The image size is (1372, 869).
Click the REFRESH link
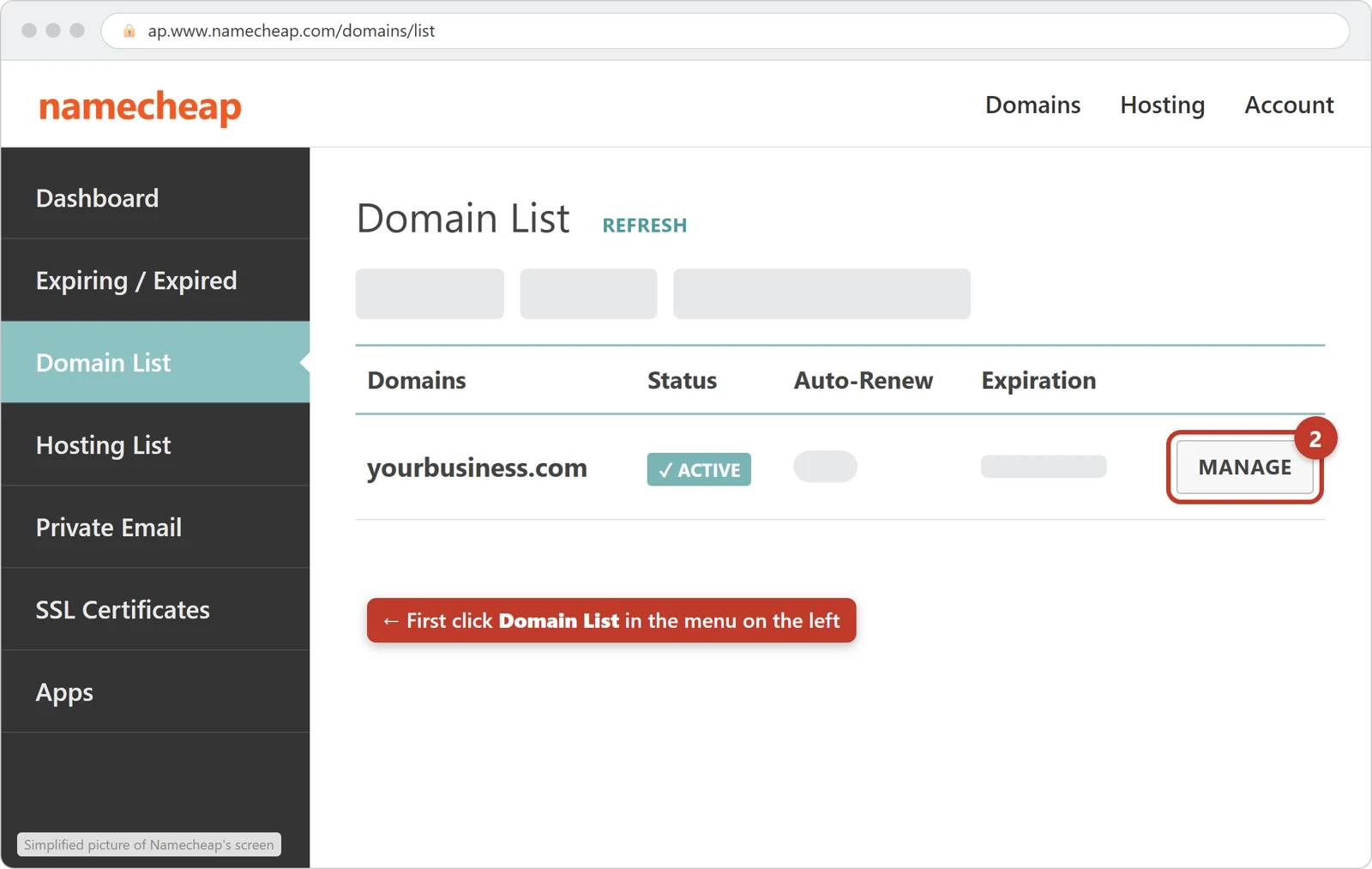click(644, 225)
